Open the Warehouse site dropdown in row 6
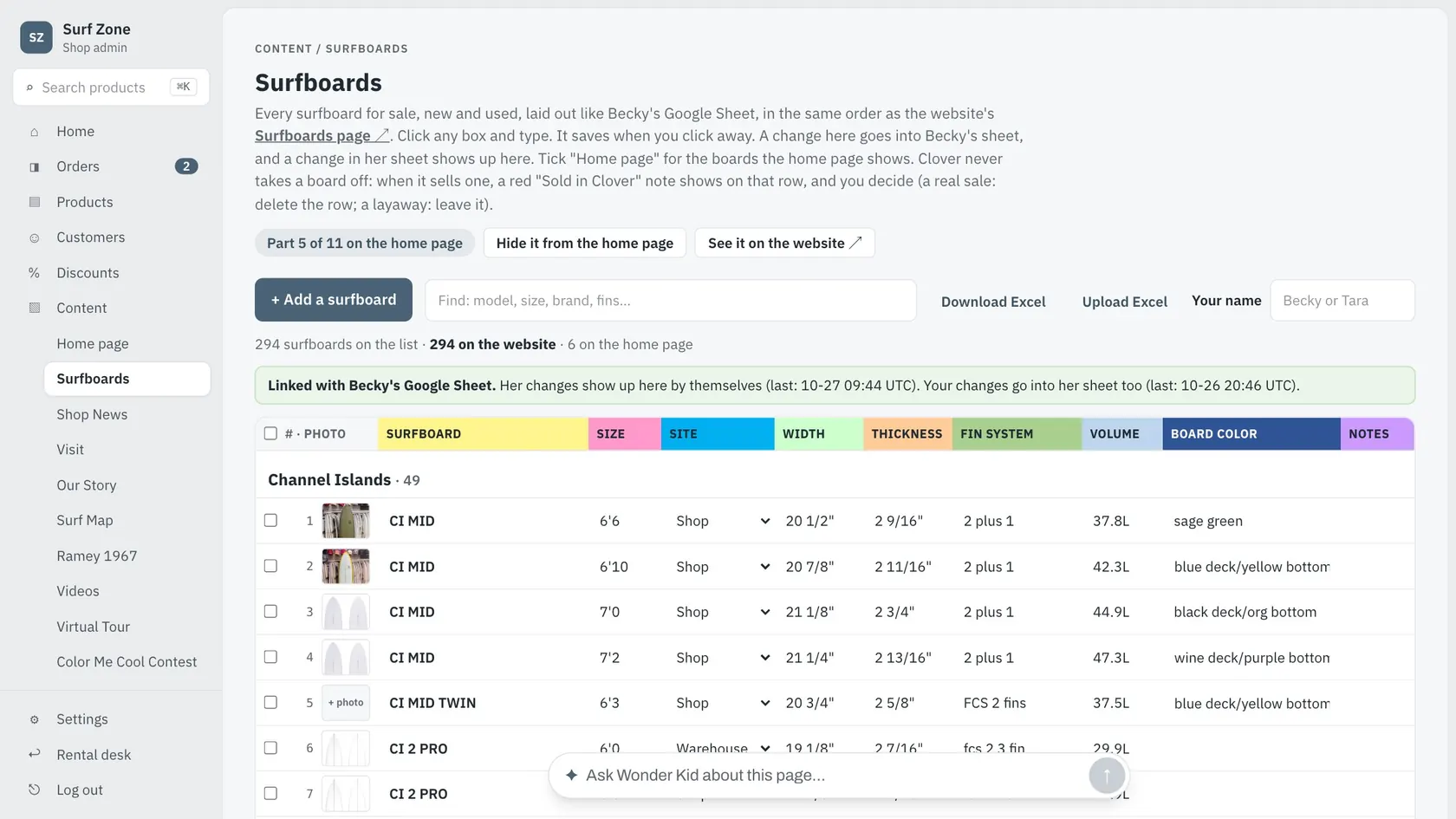The height and width of the screenshot is (819, 1456). point(722,748)
